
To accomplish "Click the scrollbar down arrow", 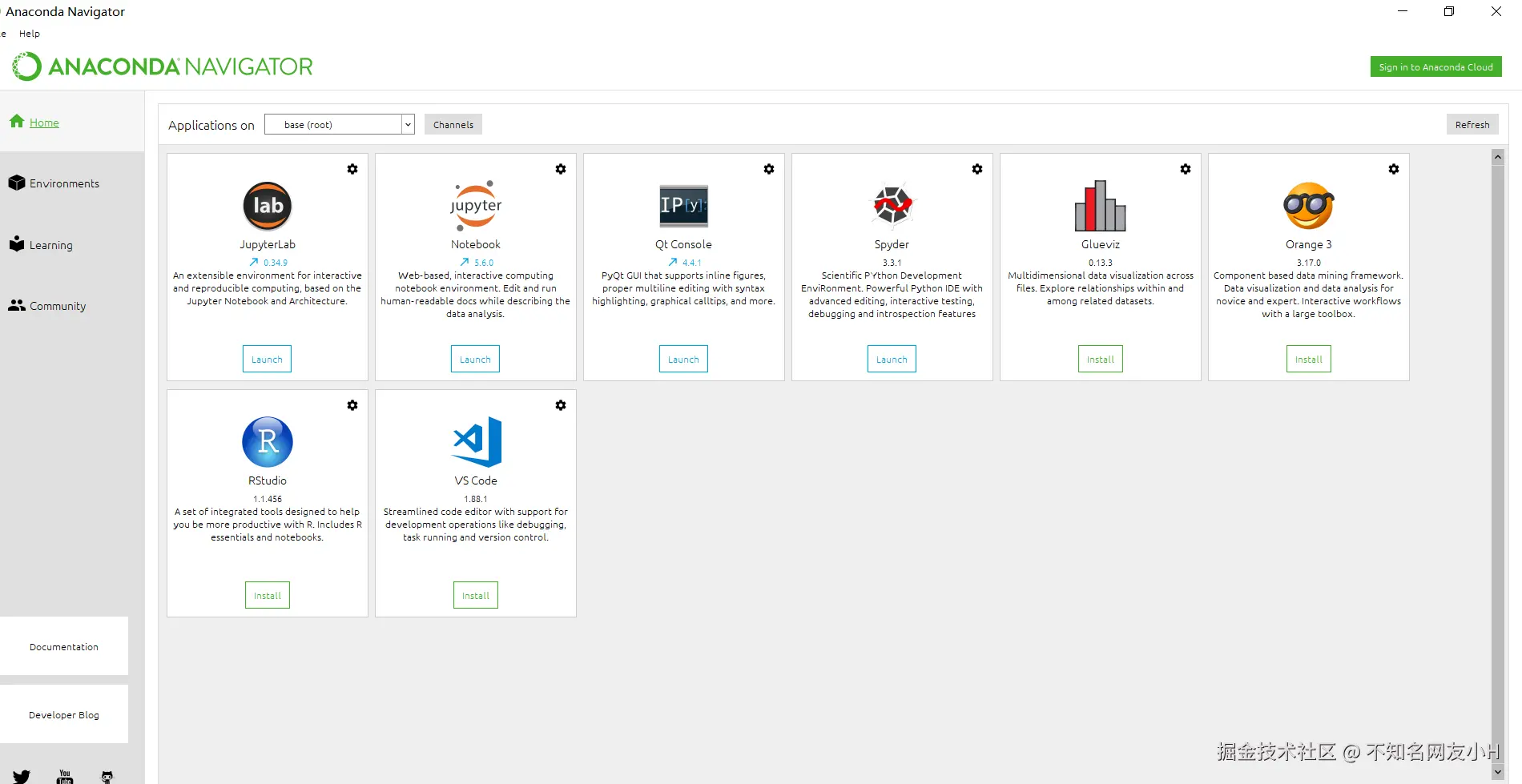I will pos(1498,772).
